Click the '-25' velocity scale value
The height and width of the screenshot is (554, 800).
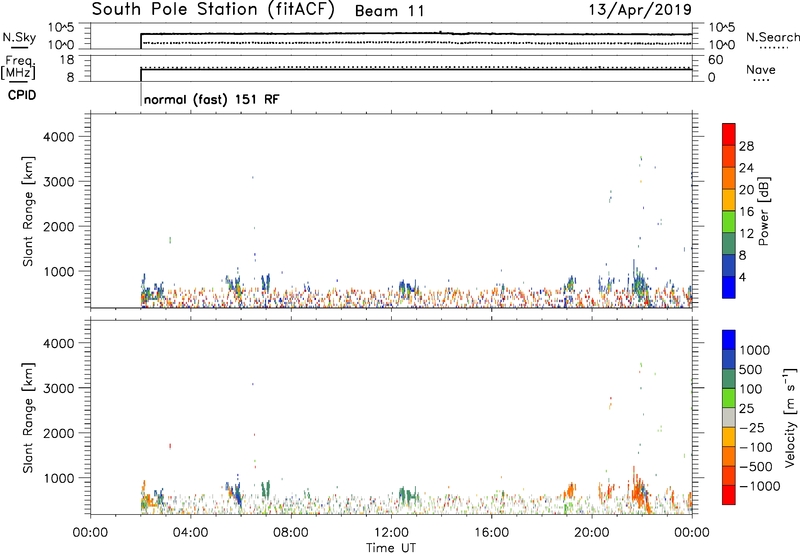[752, 428]
